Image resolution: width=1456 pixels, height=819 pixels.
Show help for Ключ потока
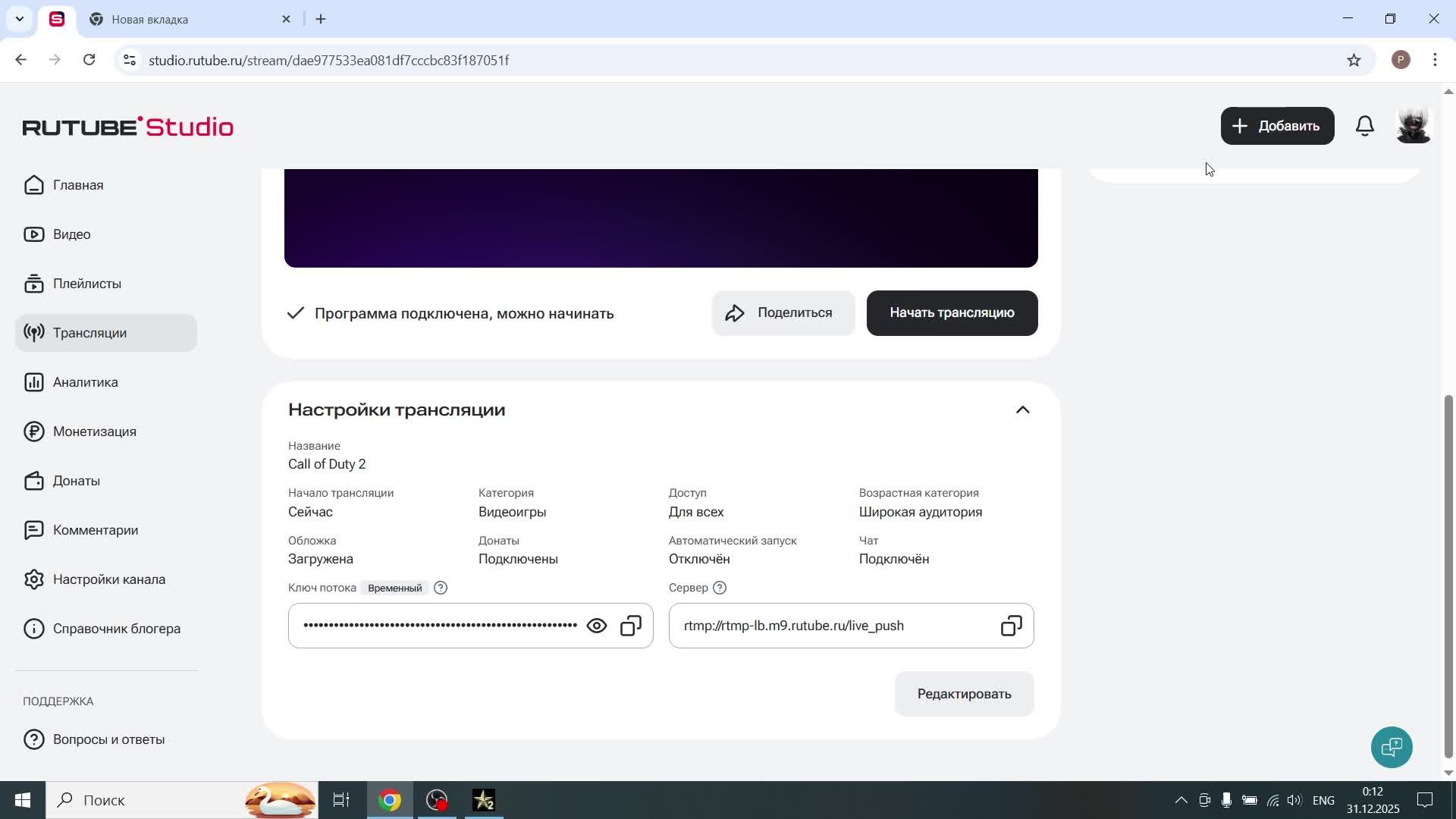(x=441, y=588)
